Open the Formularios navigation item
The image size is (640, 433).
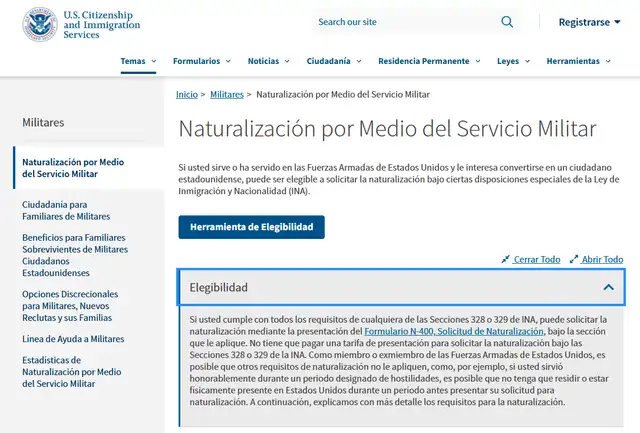coord(196,61)
